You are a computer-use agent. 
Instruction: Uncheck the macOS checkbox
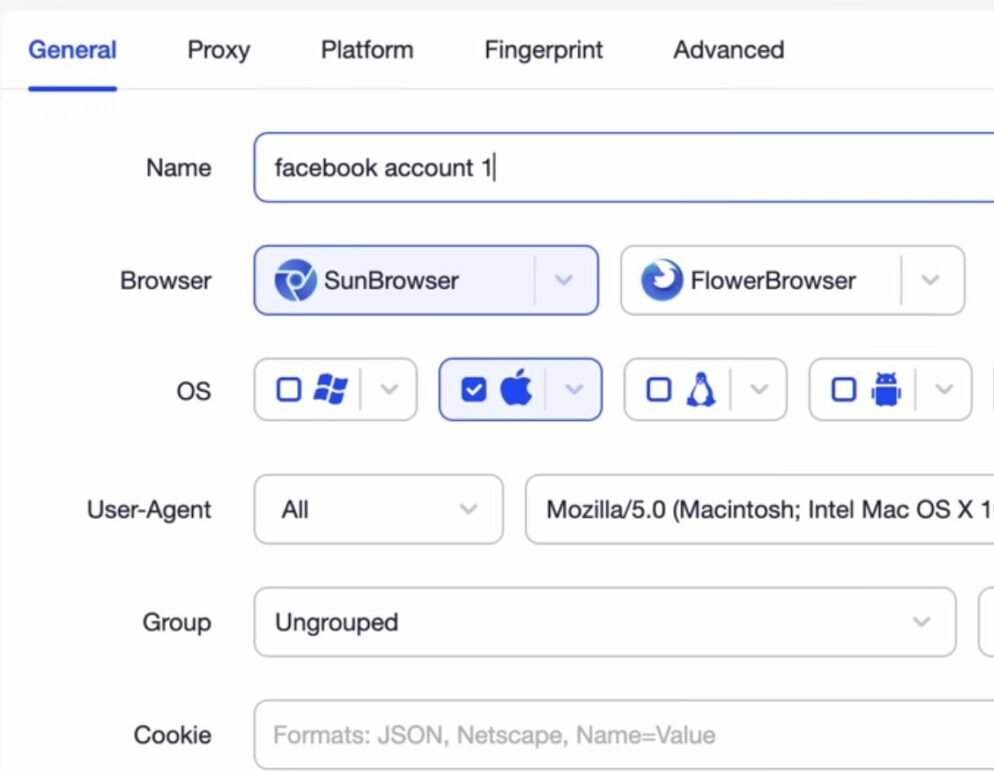tap(474, 389)
